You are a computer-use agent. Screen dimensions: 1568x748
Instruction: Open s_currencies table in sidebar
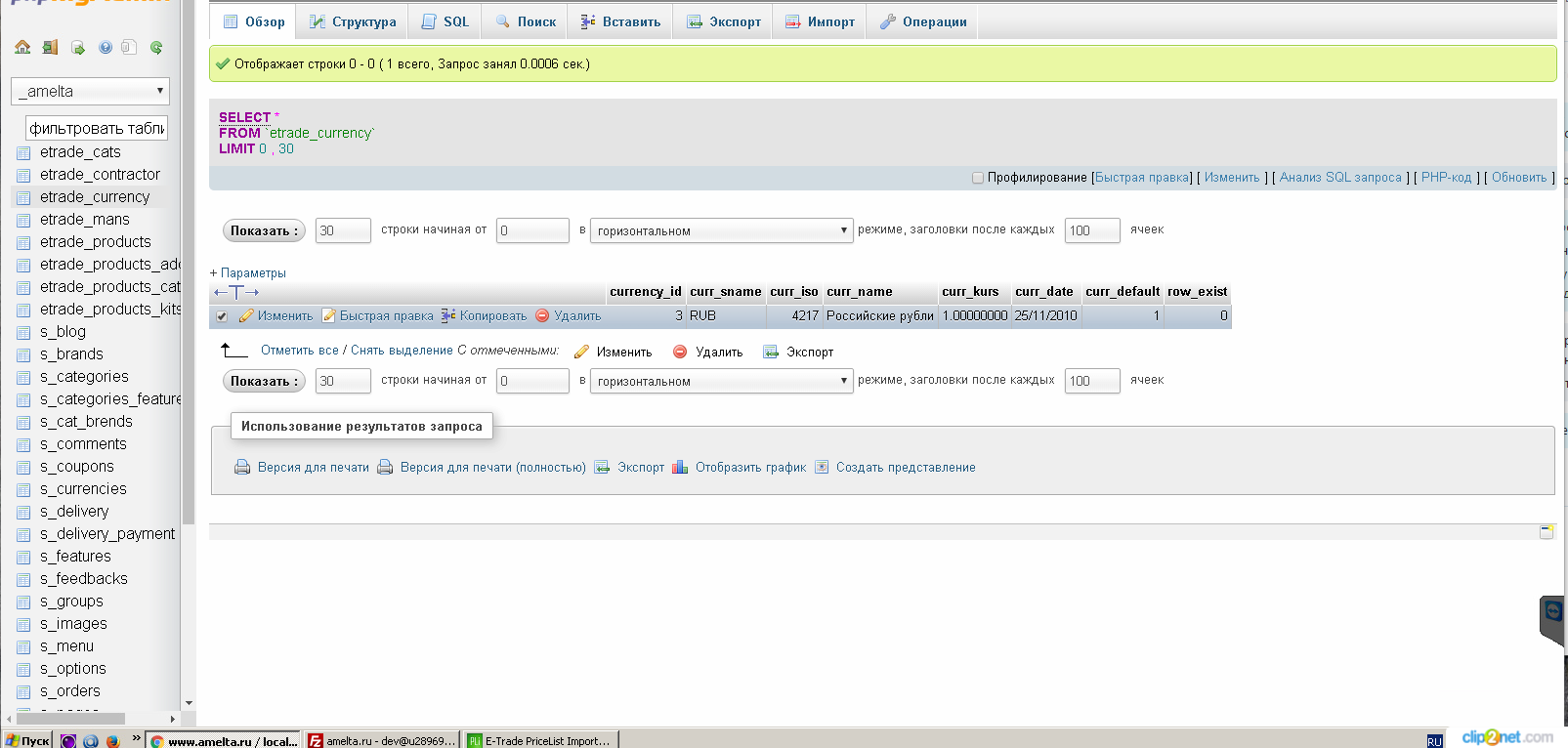[x=83, y=489]
